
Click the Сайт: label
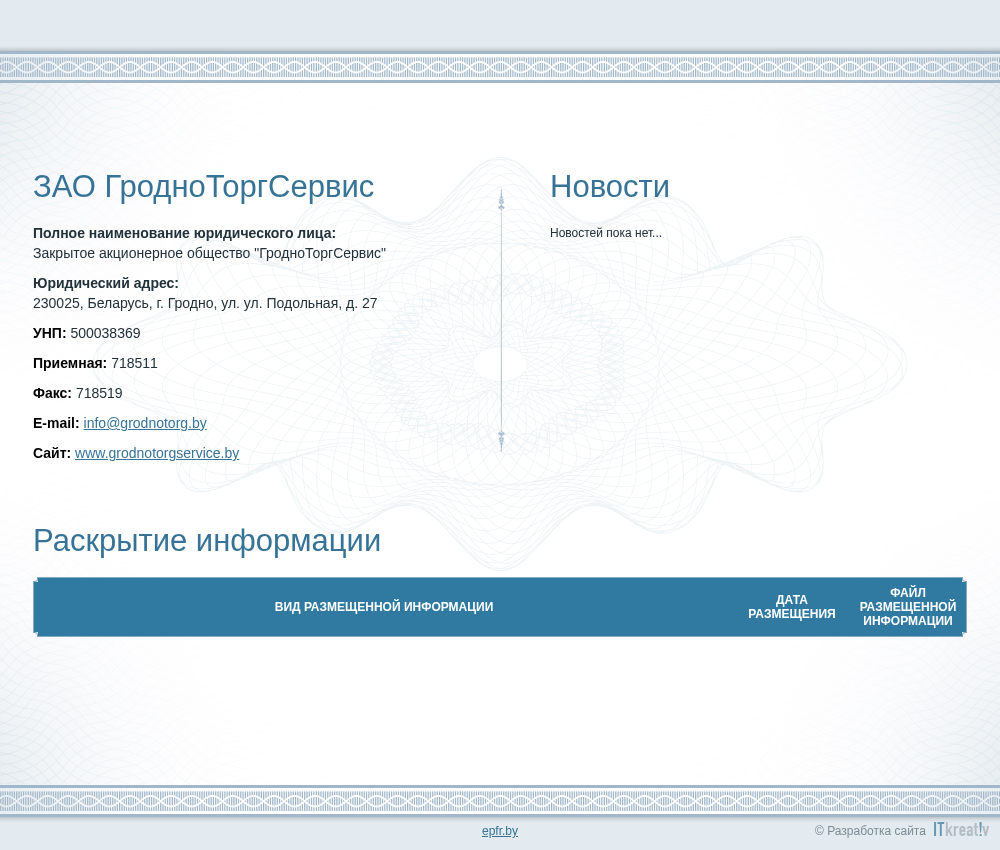pyautogui.click(x=52, y=453)
